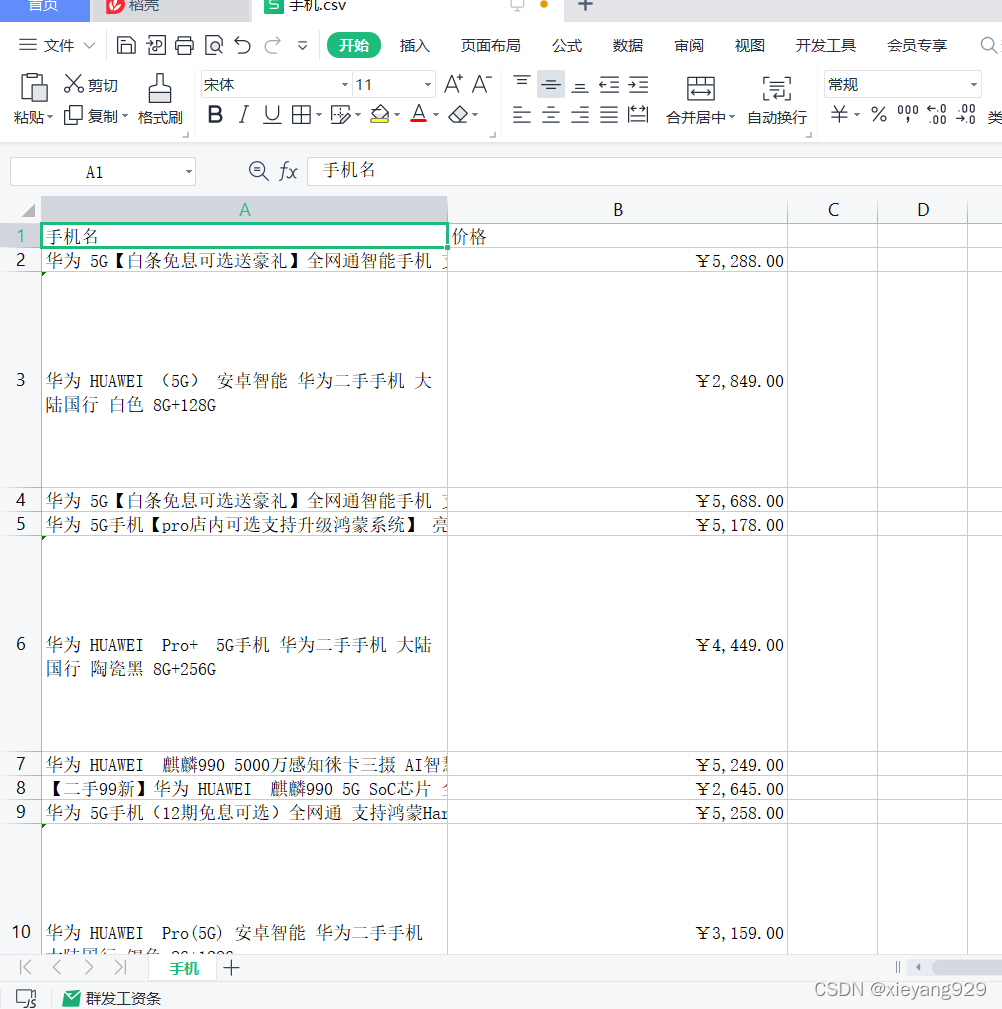Click the zoom magnifier beside fx
This screenshot has width=1002, height=1009.
(258, 171)
